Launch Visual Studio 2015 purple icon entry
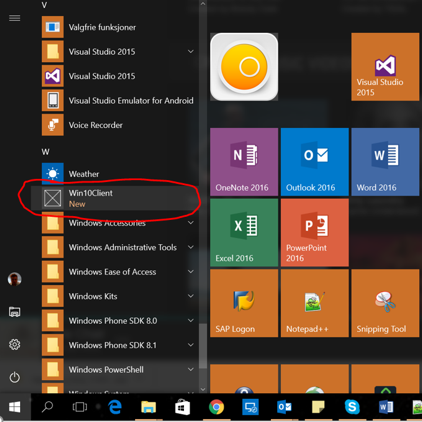 point(117,76)
